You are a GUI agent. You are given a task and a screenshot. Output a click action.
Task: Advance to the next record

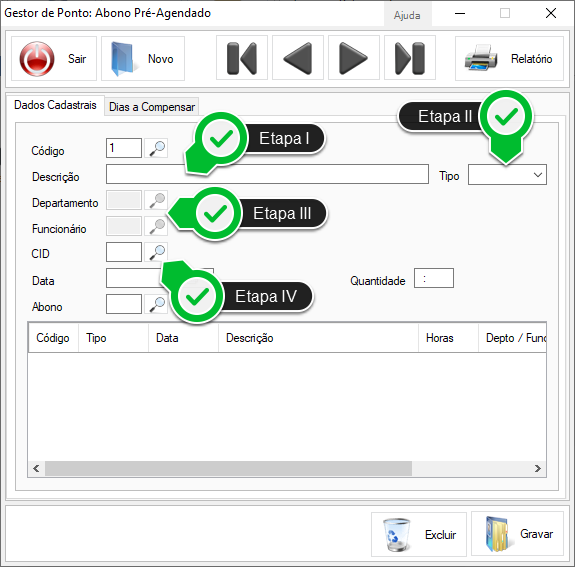tap(354, 58)
